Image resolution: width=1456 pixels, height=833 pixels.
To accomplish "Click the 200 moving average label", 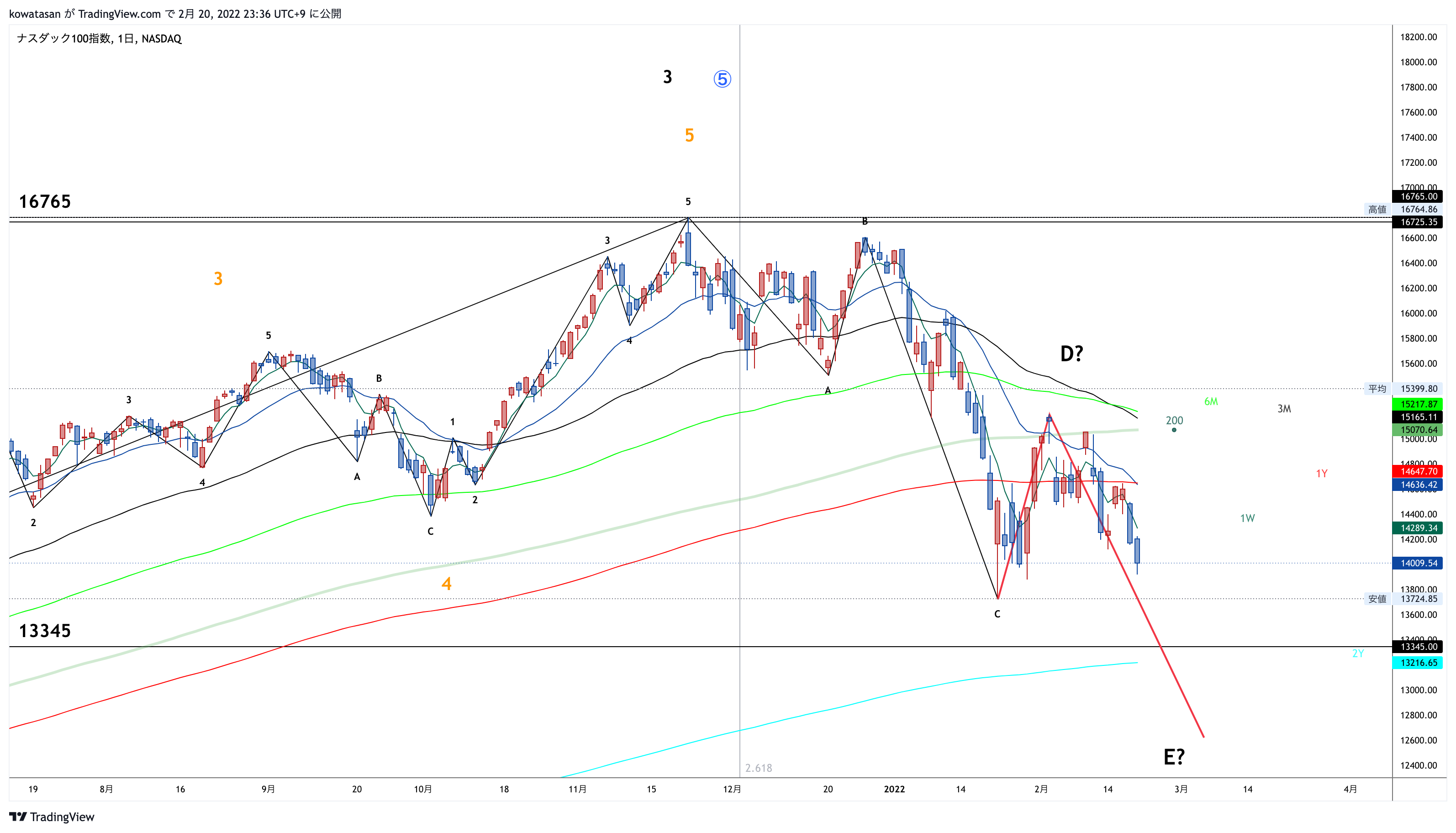I will pyautogui.click(x=1174, y=421).
